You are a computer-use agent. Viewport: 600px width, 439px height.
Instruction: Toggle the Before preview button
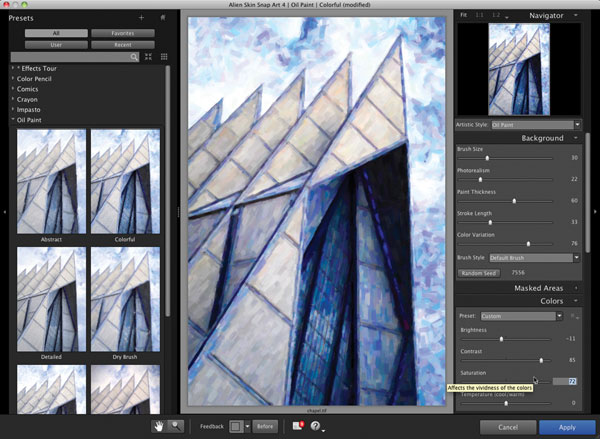tap(265, 426)
